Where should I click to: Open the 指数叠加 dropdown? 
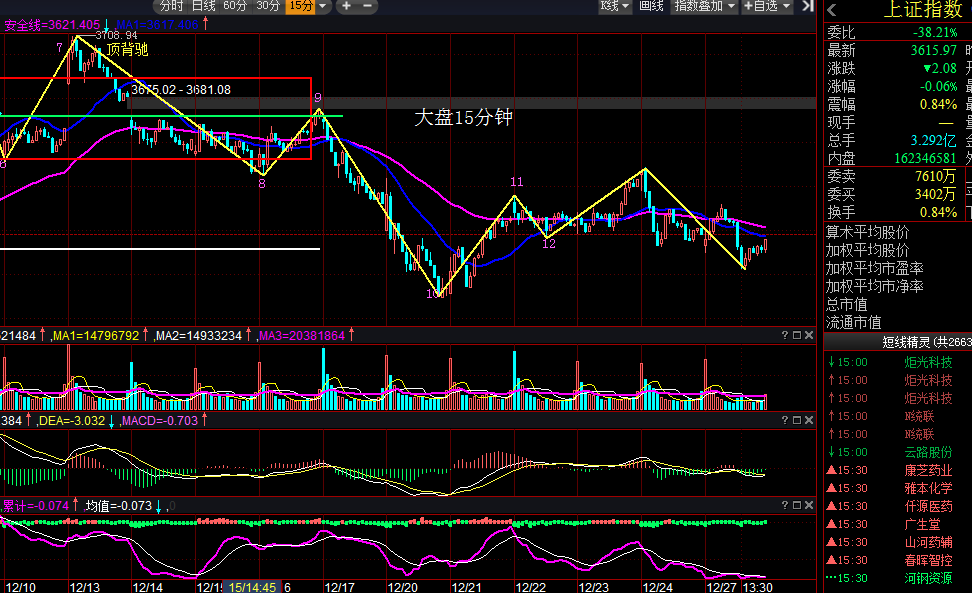point(705,6)
